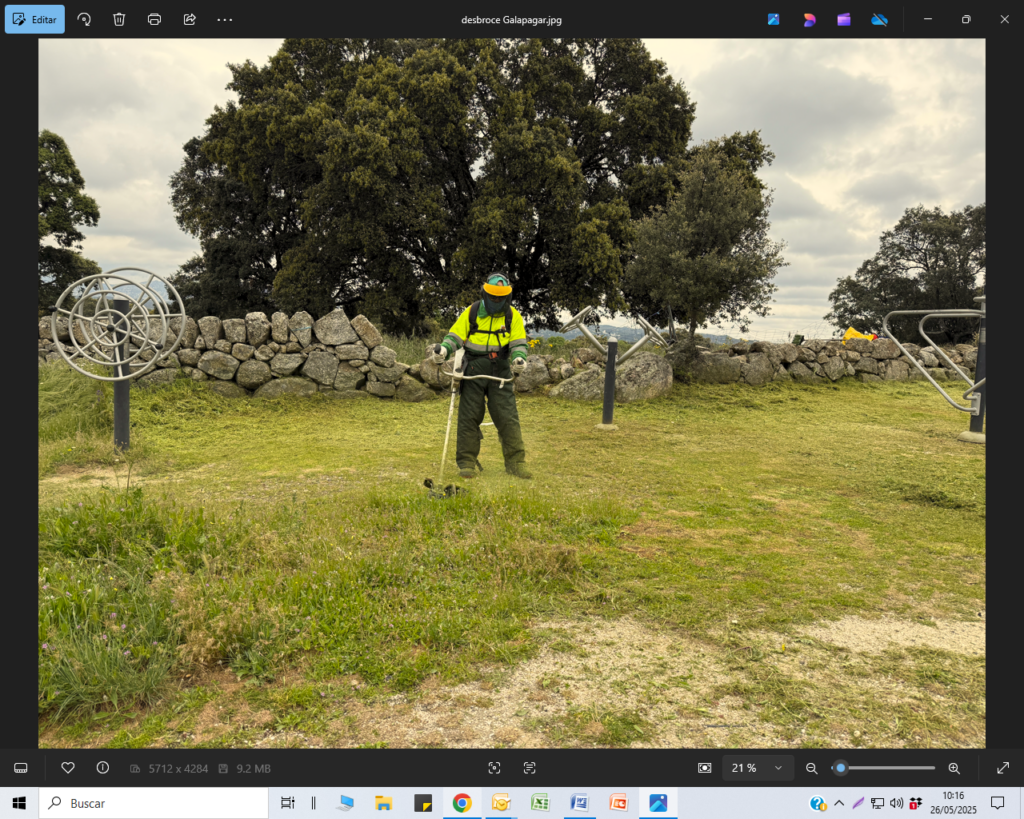Restore down the Photos window
The height and width of the screenshot is (819, 1024).
click(x=966, y=20)
